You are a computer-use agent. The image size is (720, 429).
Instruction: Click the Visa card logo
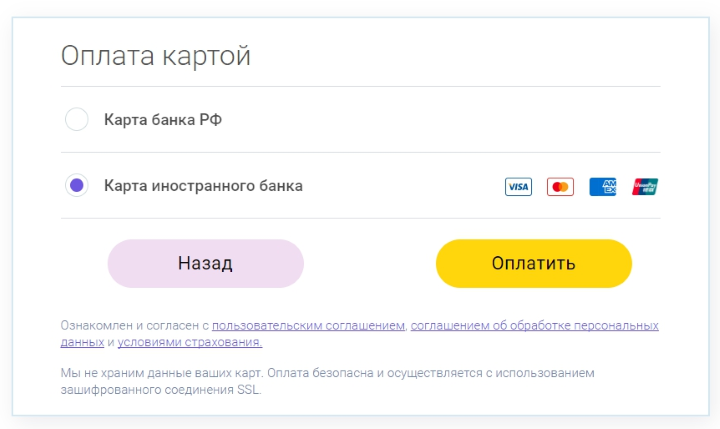pos(518,187)
